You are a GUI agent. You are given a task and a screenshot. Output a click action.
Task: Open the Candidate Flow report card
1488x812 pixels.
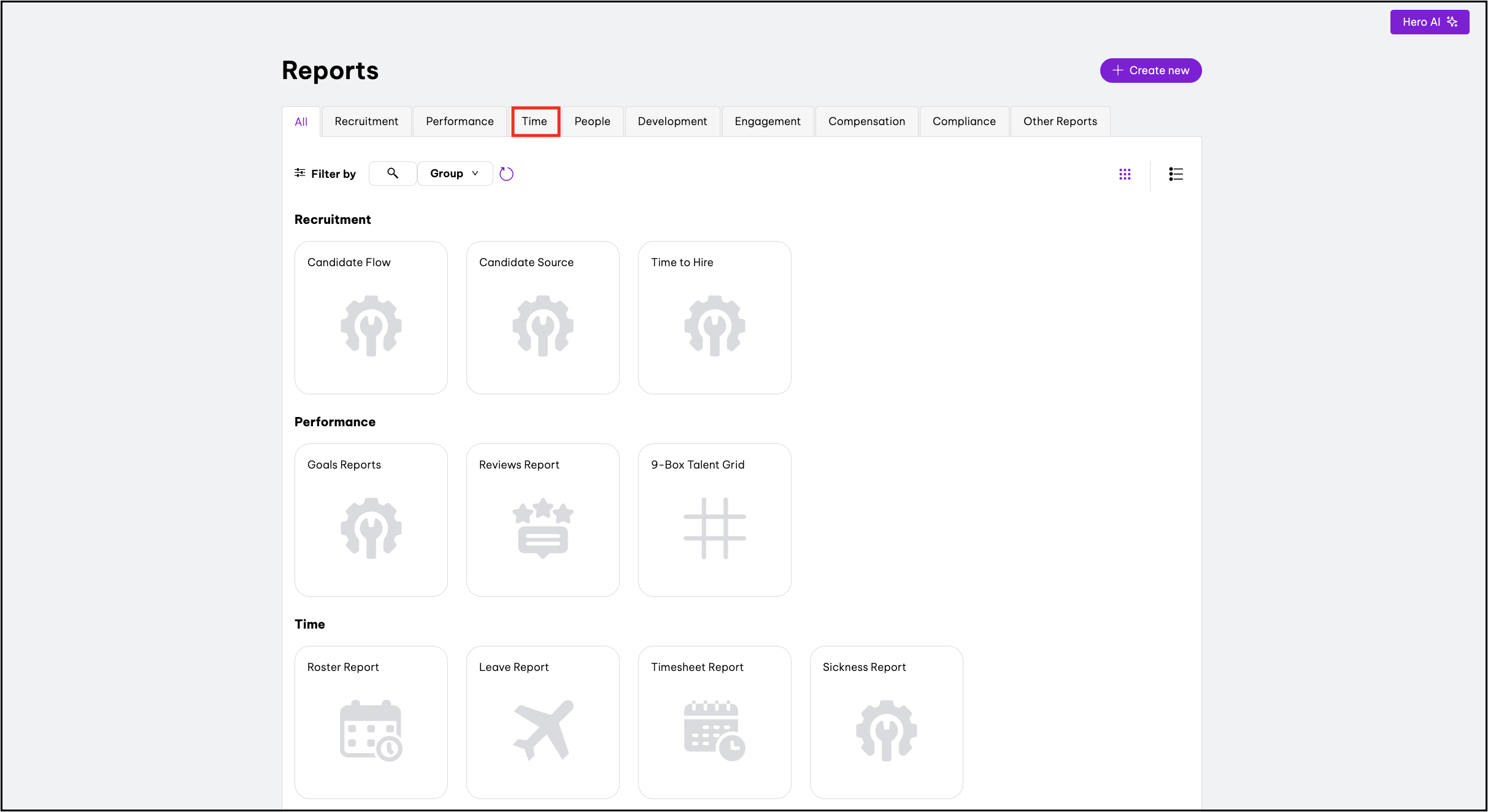point(371,318)
